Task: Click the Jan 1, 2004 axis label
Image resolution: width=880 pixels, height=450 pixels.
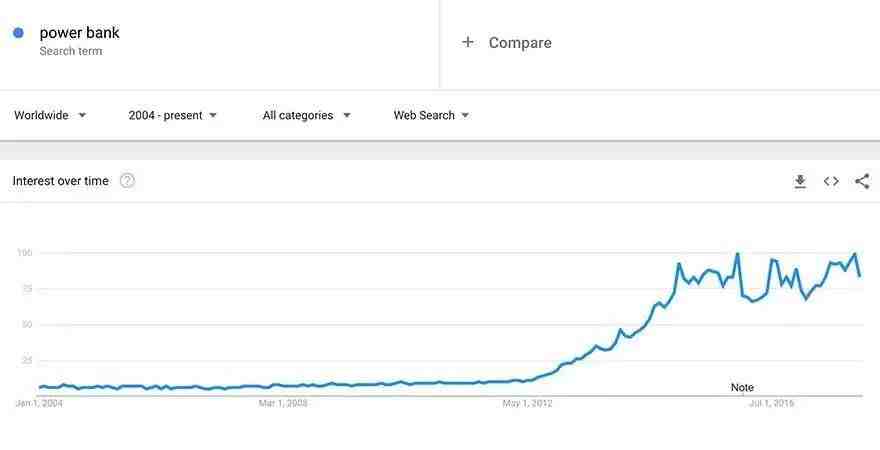Action: point(39,403)
